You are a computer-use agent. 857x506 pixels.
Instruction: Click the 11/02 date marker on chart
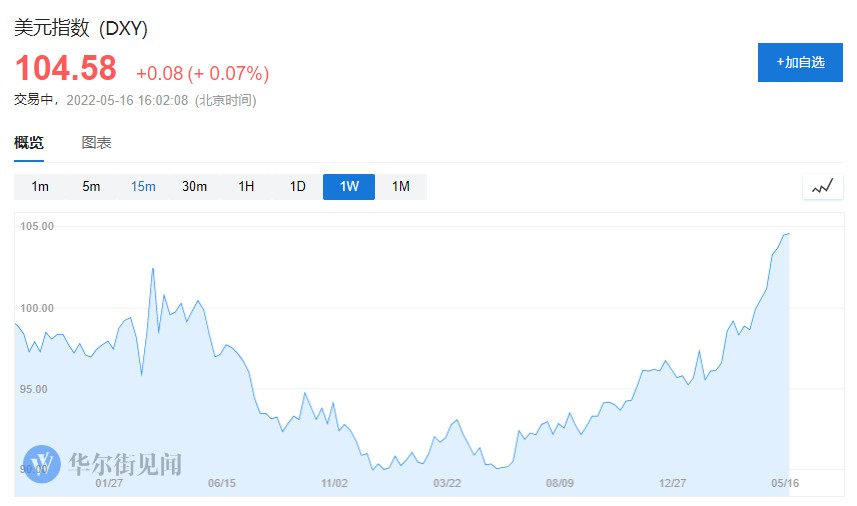point(334,483)
